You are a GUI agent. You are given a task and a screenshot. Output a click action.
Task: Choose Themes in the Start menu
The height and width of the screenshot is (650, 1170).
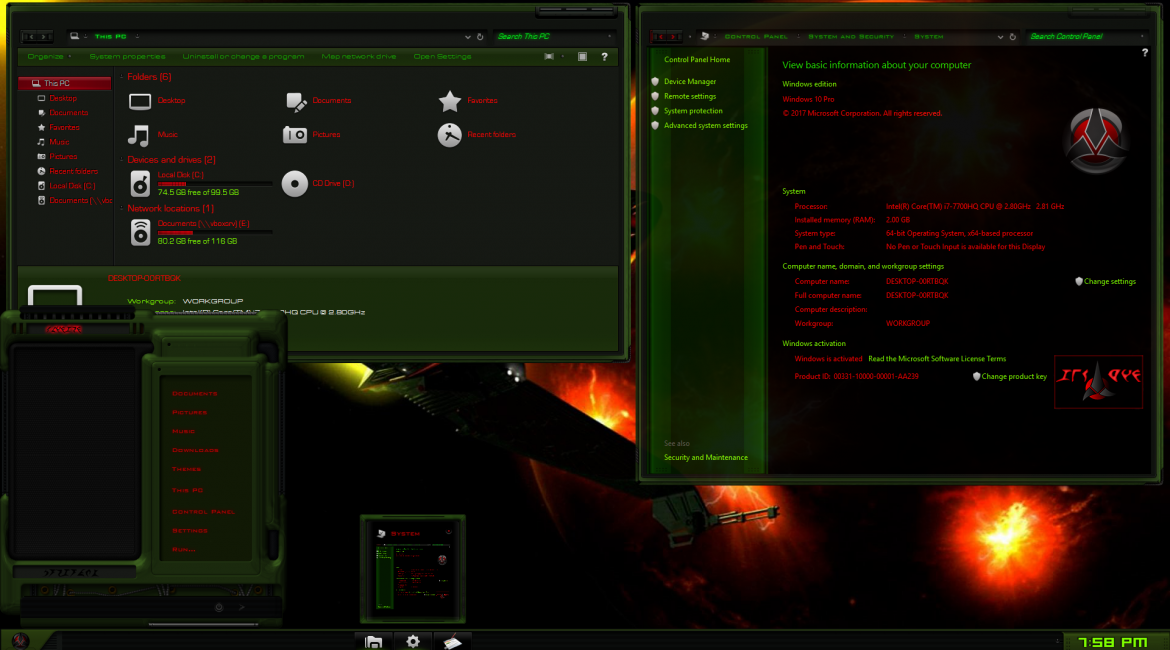(x=187, y=469)
